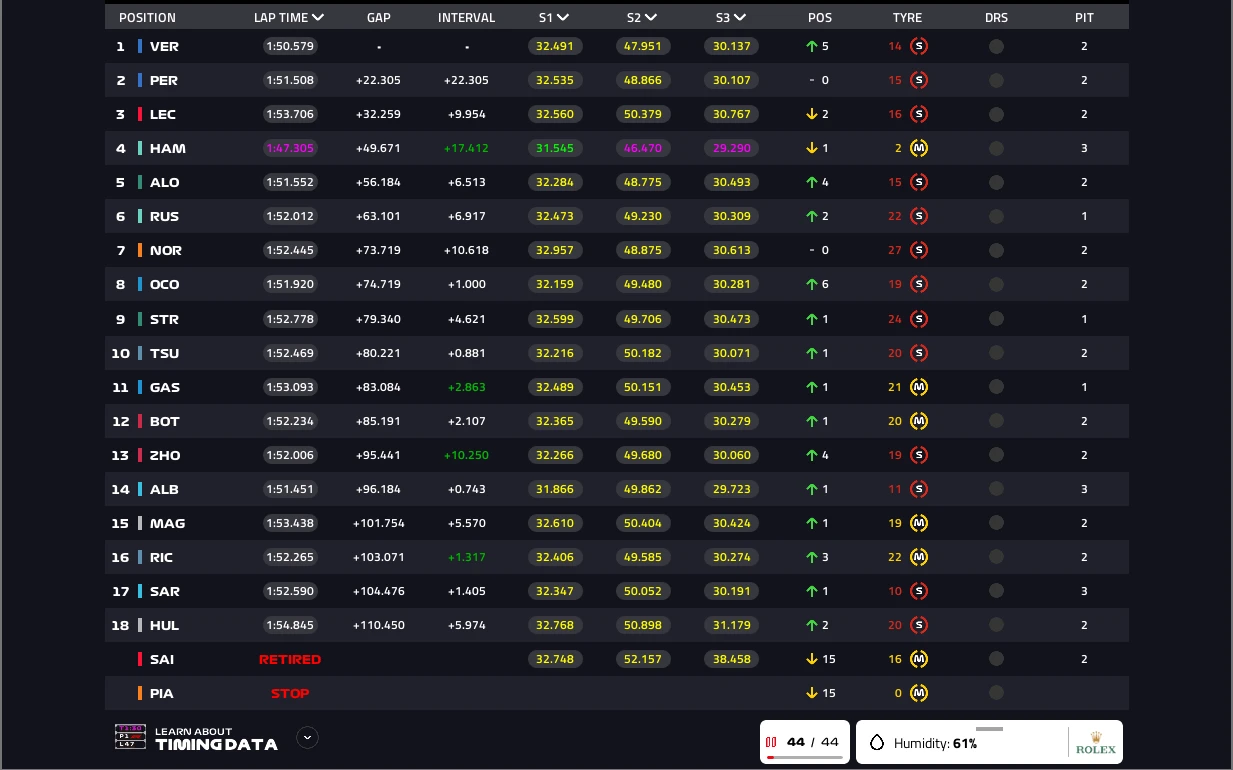Click HAM's purple fastest lap time 1:47.305
The height and width of the screenshot is (770, 1233).
click(x=290, y=148)
